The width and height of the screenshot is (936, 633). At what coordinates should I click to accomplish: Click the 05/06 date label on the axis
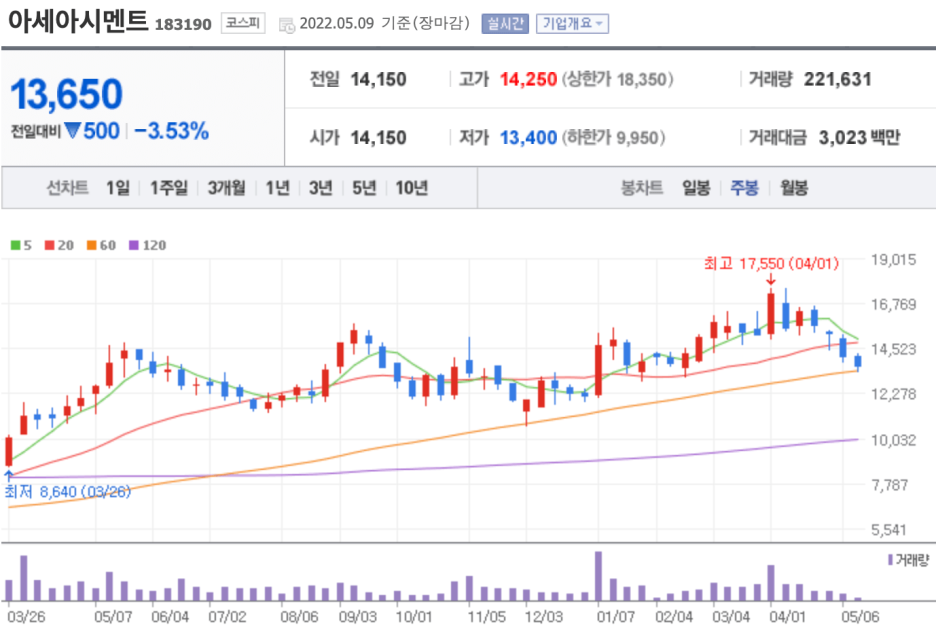click(860, 616)
